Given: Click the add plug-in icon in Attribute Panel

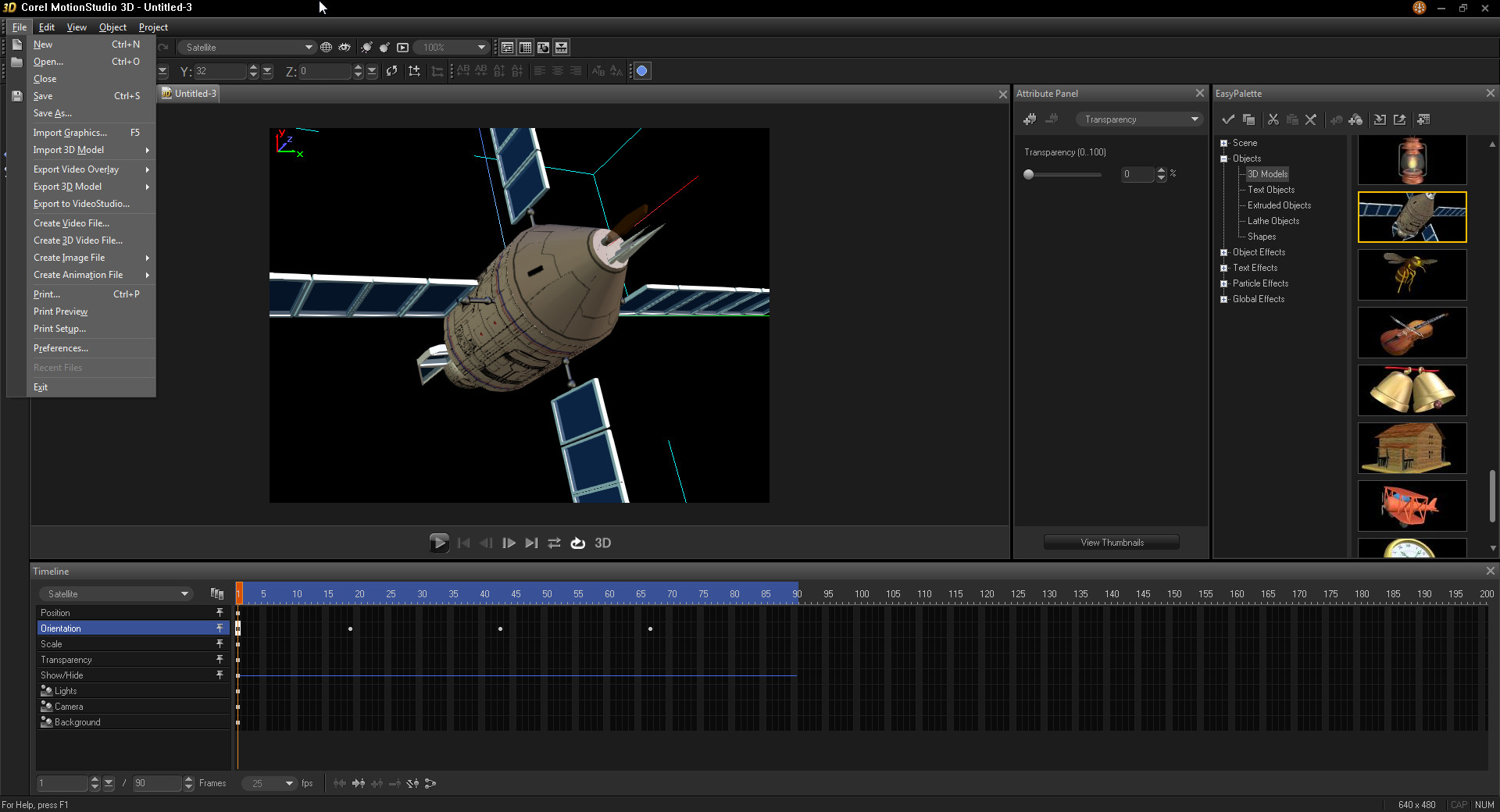Looking at the screenshot, I should point(1030,119).
